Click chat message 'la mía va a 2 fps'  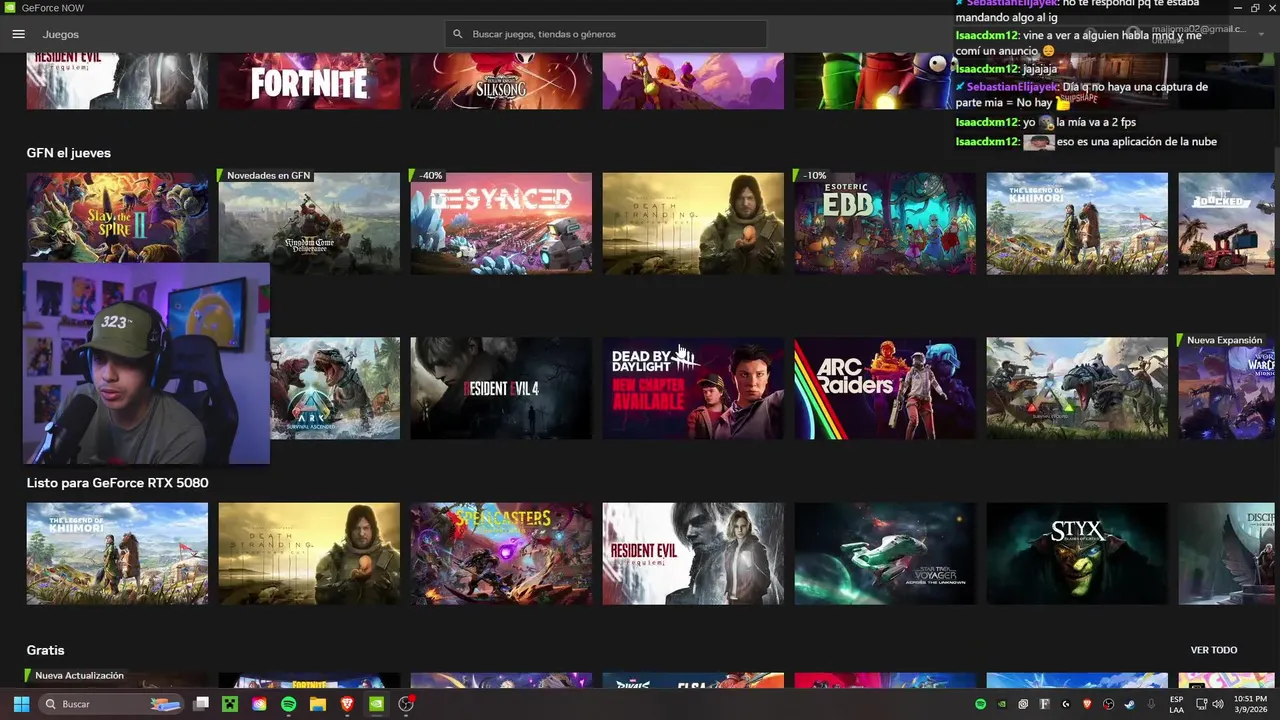click(x=1095, y=122)
